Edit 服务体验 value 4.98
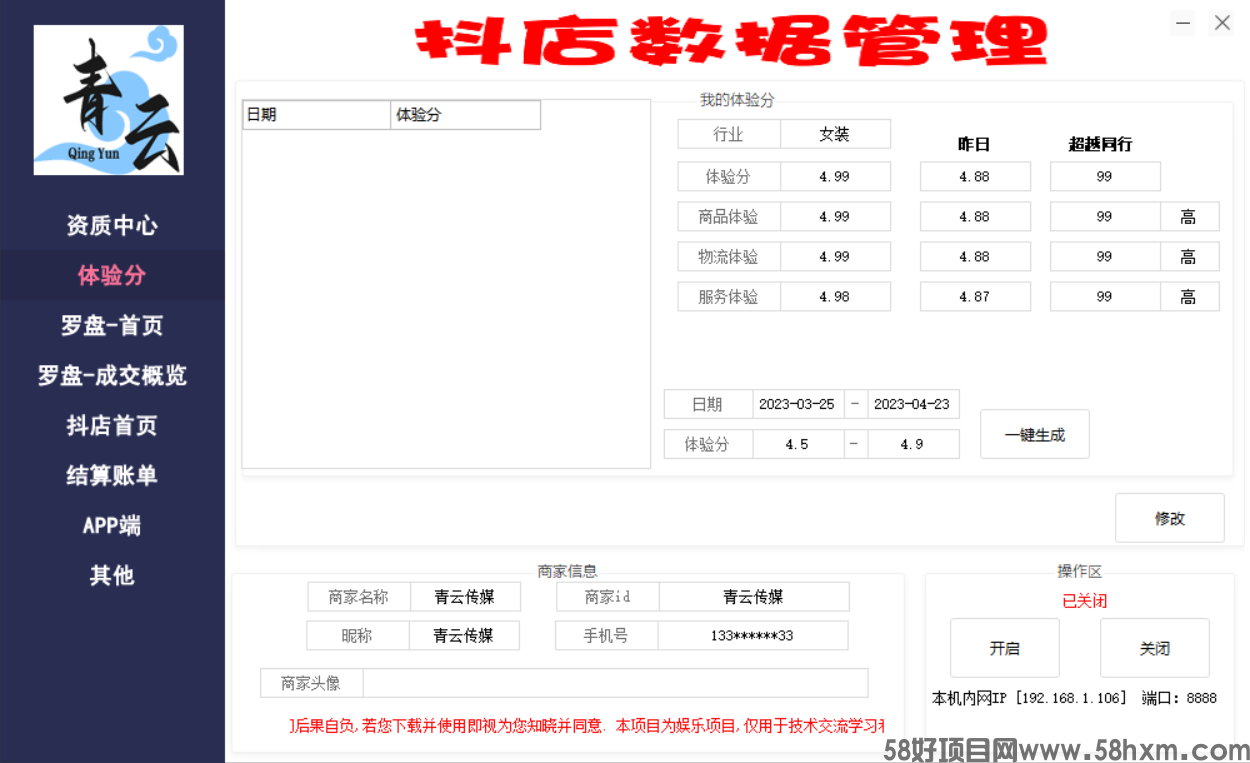The width and height of the screenshot is (1250, 763). tap(835, 296)
